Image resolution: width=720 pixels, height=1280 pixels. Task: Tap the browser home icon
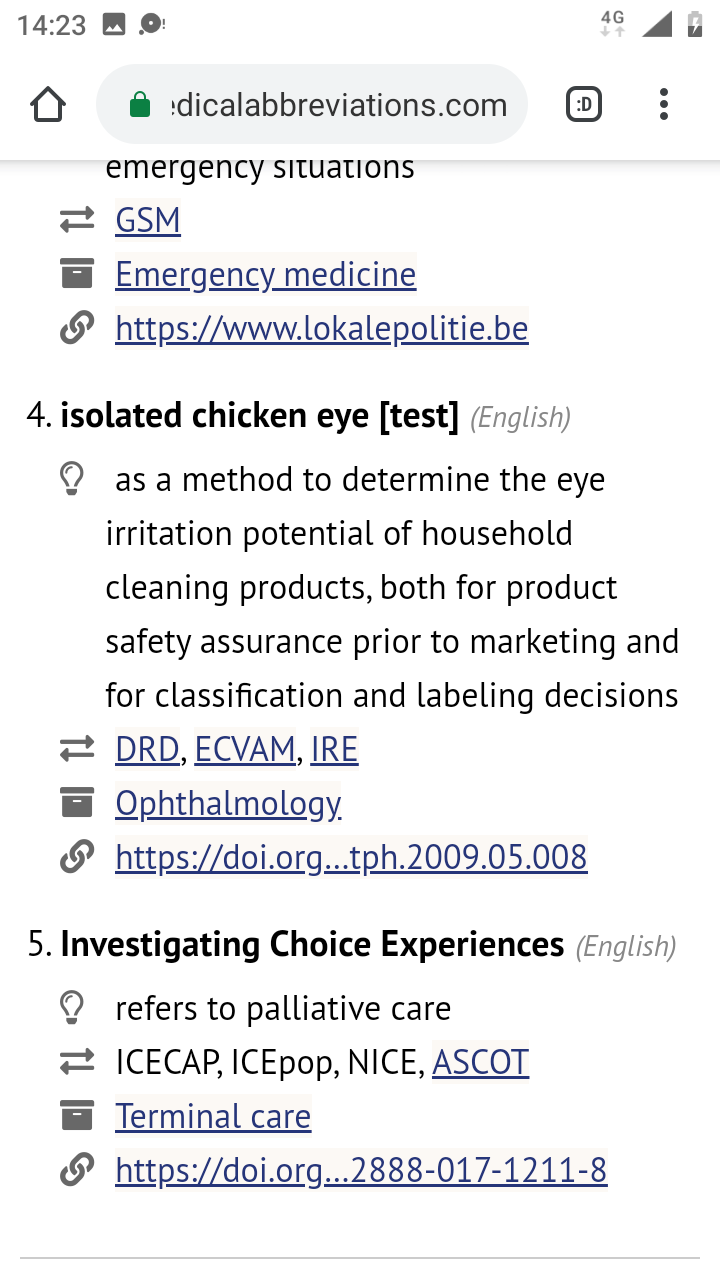point(48,105)
